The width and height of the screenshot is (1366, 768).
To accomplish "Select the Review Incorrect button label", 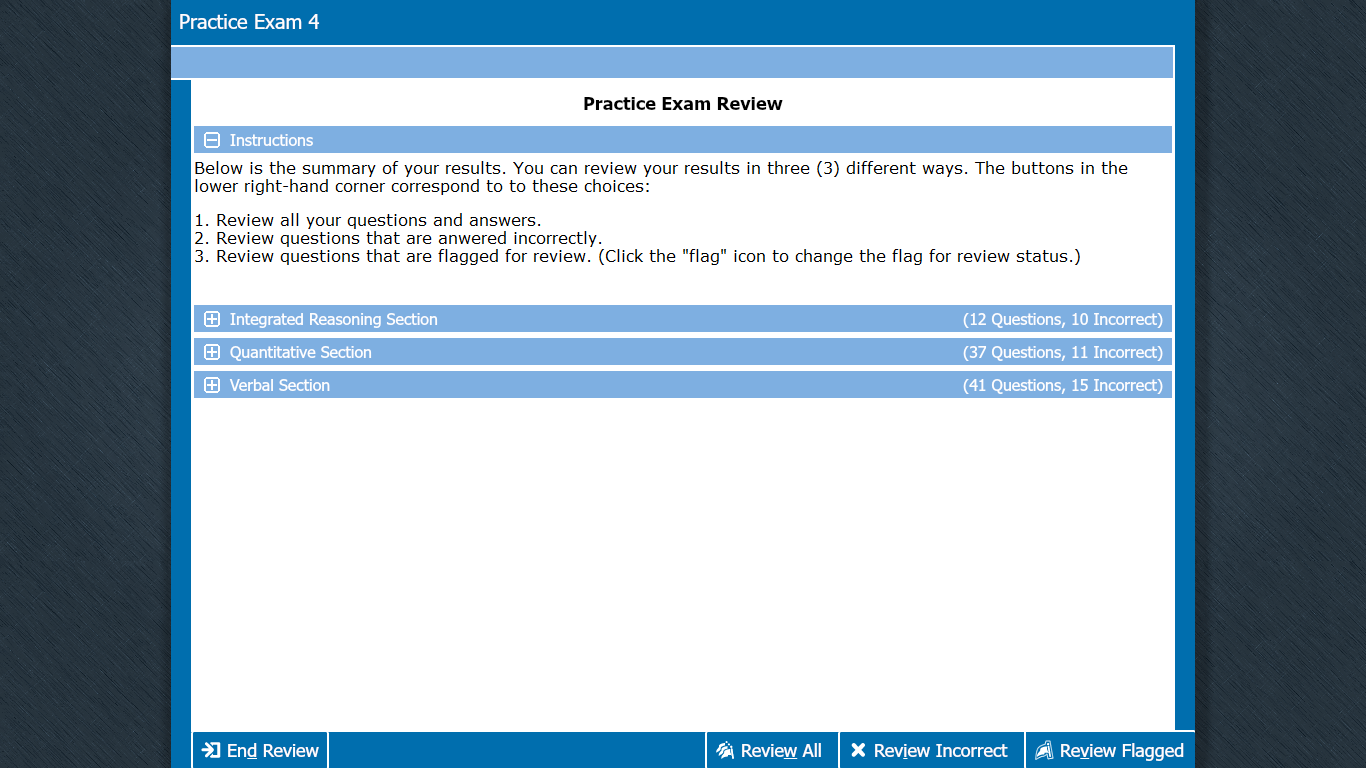I will pyautogui.click(x=940, y=750).
